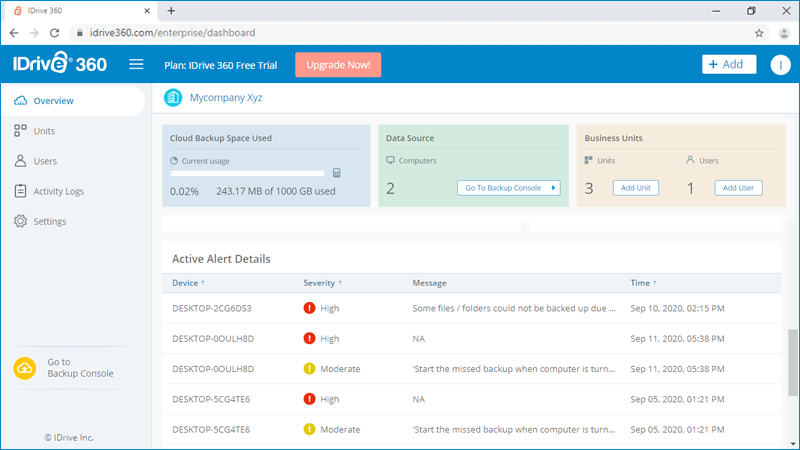Open the browser profile icon

(x=784, y=33)
